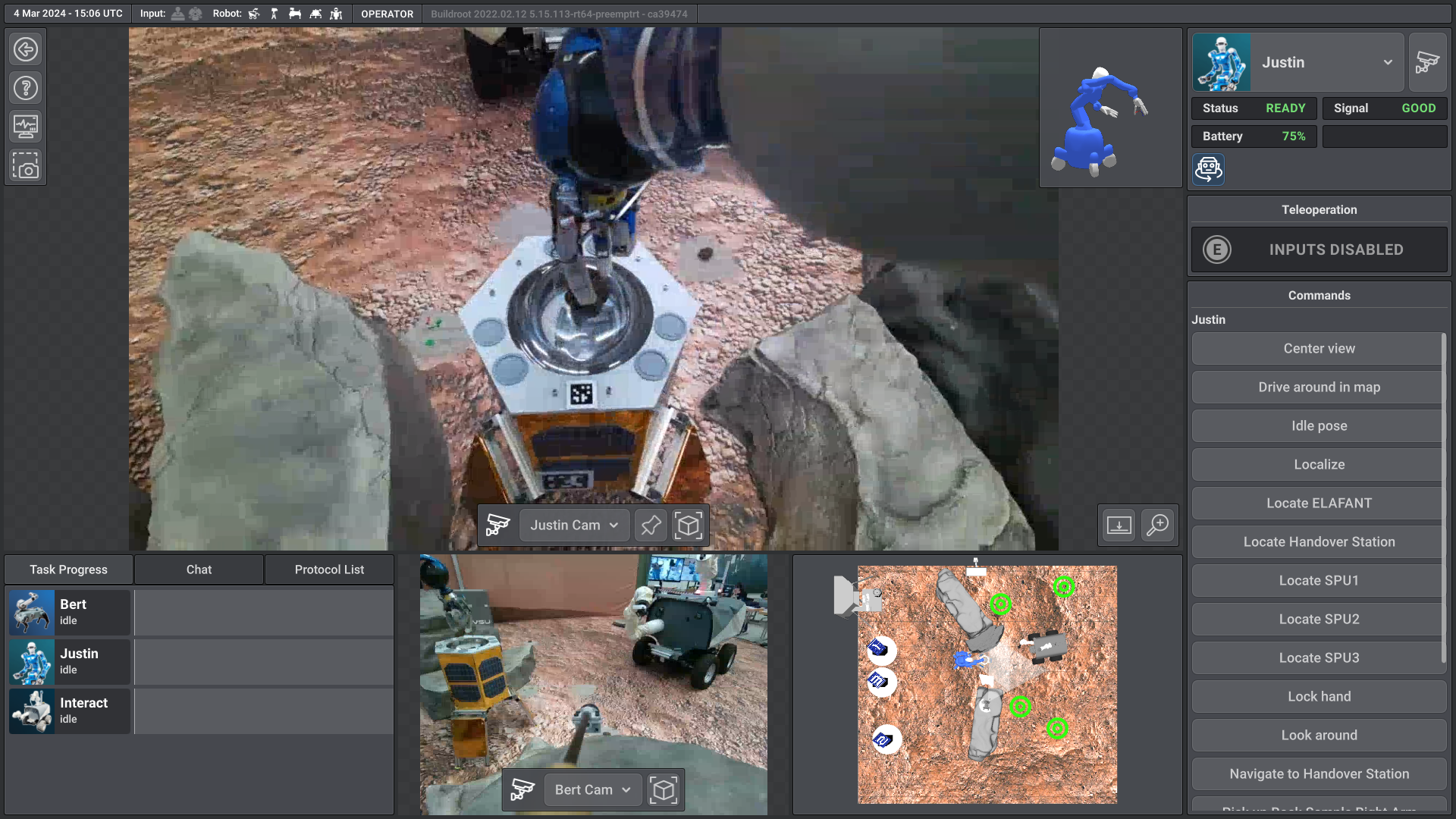Click the Navigate to Handover Station button
The width and height of the screenshot is (1456, 819).
1319,773
